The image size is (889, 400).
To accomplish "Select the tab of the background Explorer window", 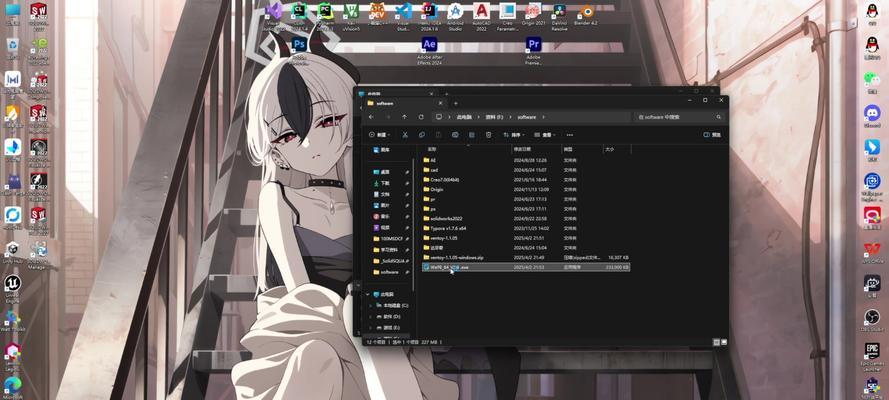I will pos(397,93).
